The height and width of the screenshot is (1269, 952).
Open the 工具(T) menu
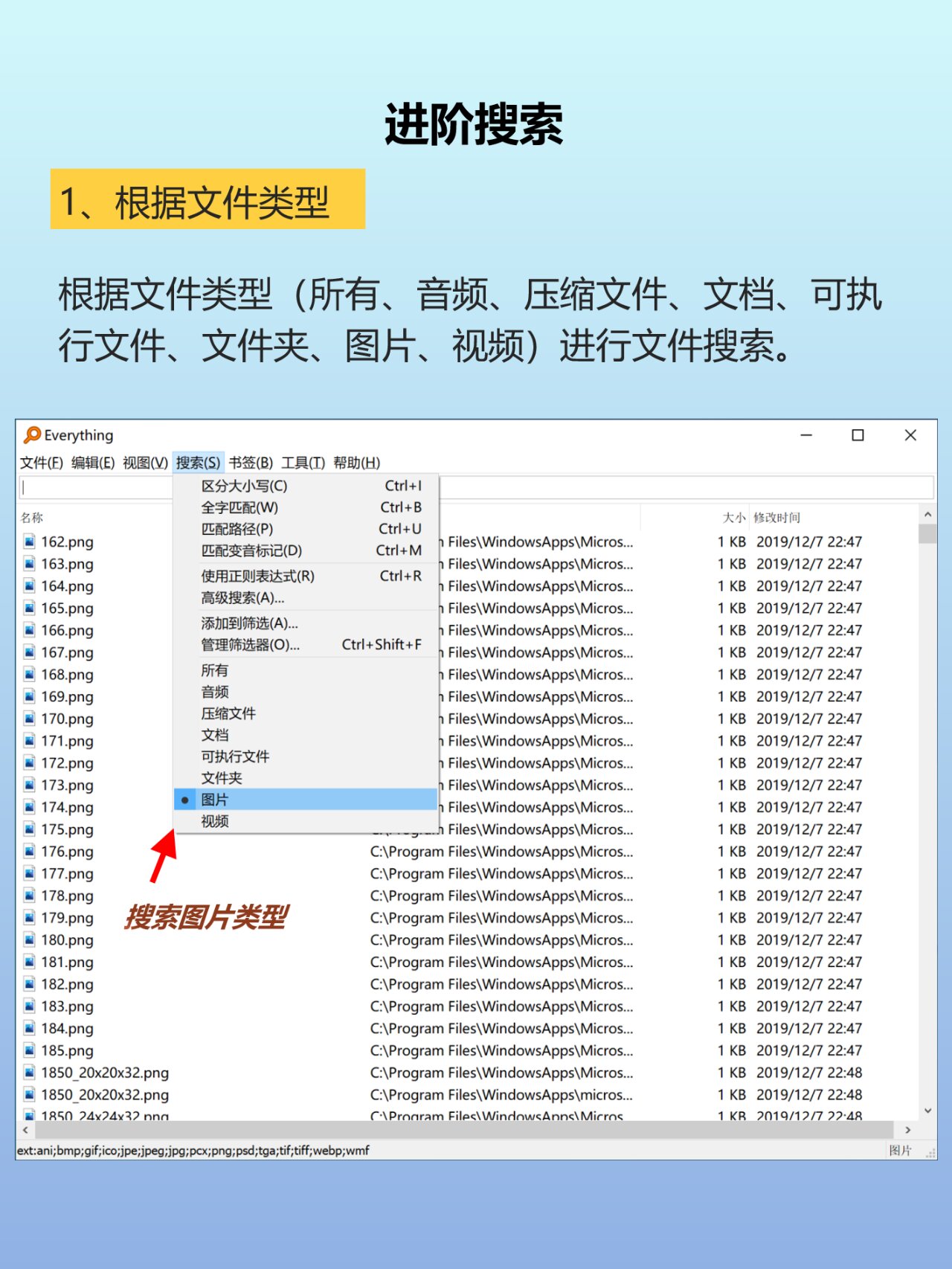point(303,463)
